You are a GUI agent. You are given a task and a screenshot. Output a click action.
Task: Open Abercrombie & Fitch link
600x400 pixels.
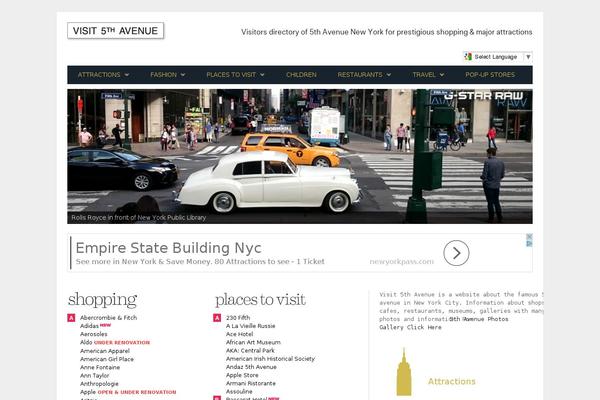point(108,318)
